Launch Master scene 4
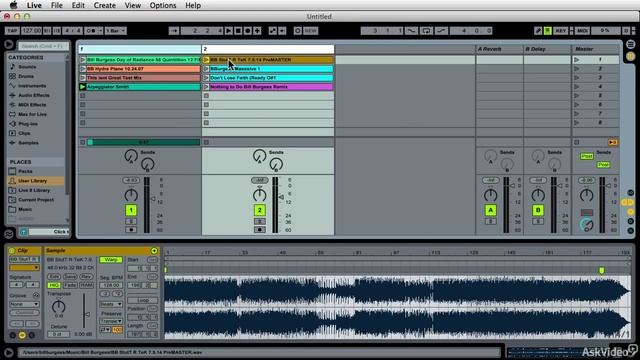This screenshot has height=360, width=640. 577,87
